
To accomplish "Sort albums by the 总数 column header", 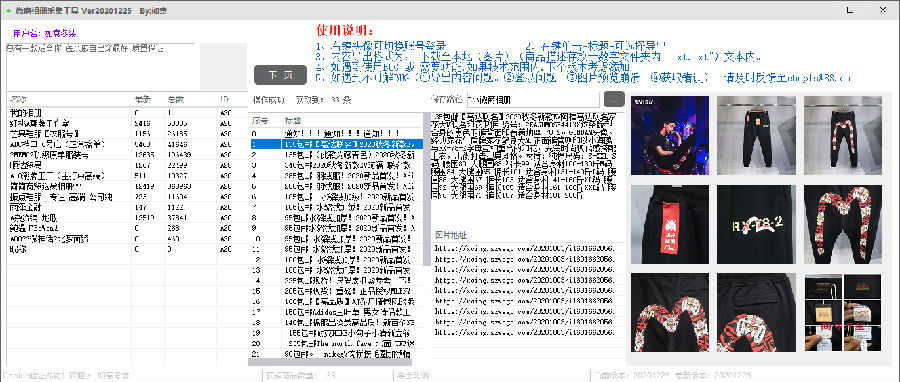I will (191, 99).
